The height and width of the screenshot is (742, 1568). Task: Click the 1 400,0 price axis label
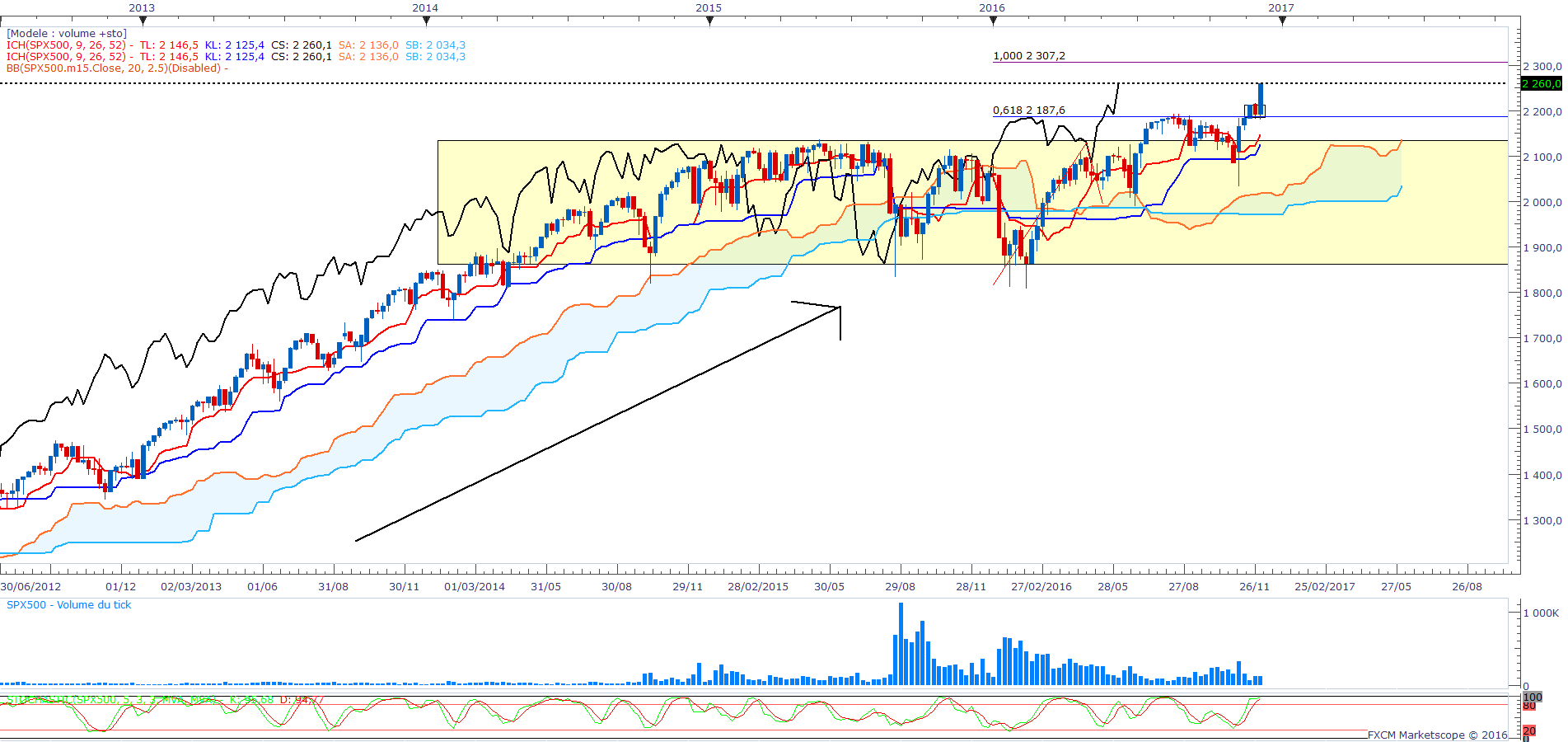(1542, 476)
